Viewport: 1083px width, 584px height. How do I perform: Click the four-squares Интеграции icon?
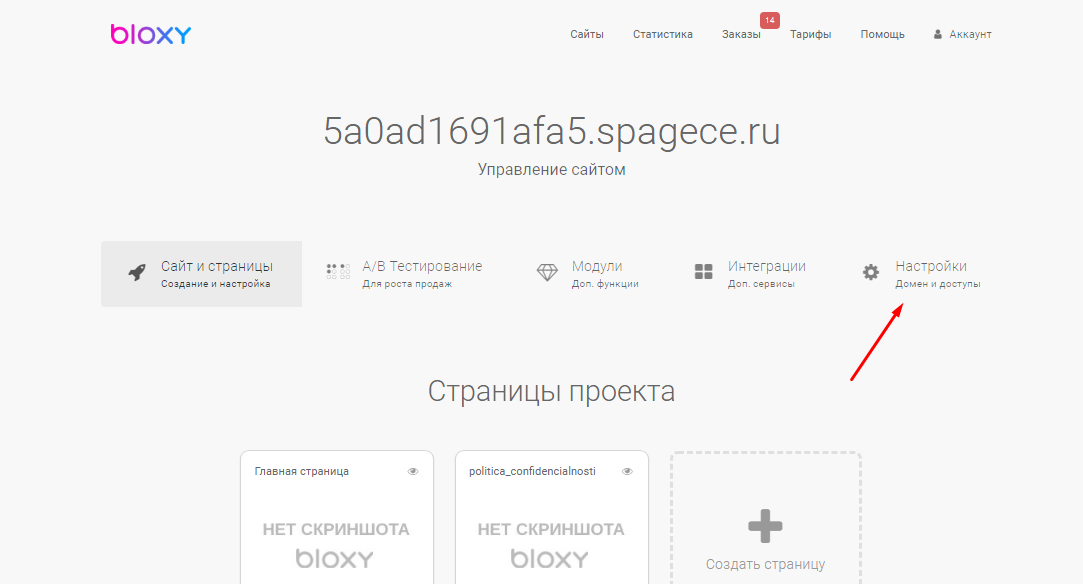[703, 272]
